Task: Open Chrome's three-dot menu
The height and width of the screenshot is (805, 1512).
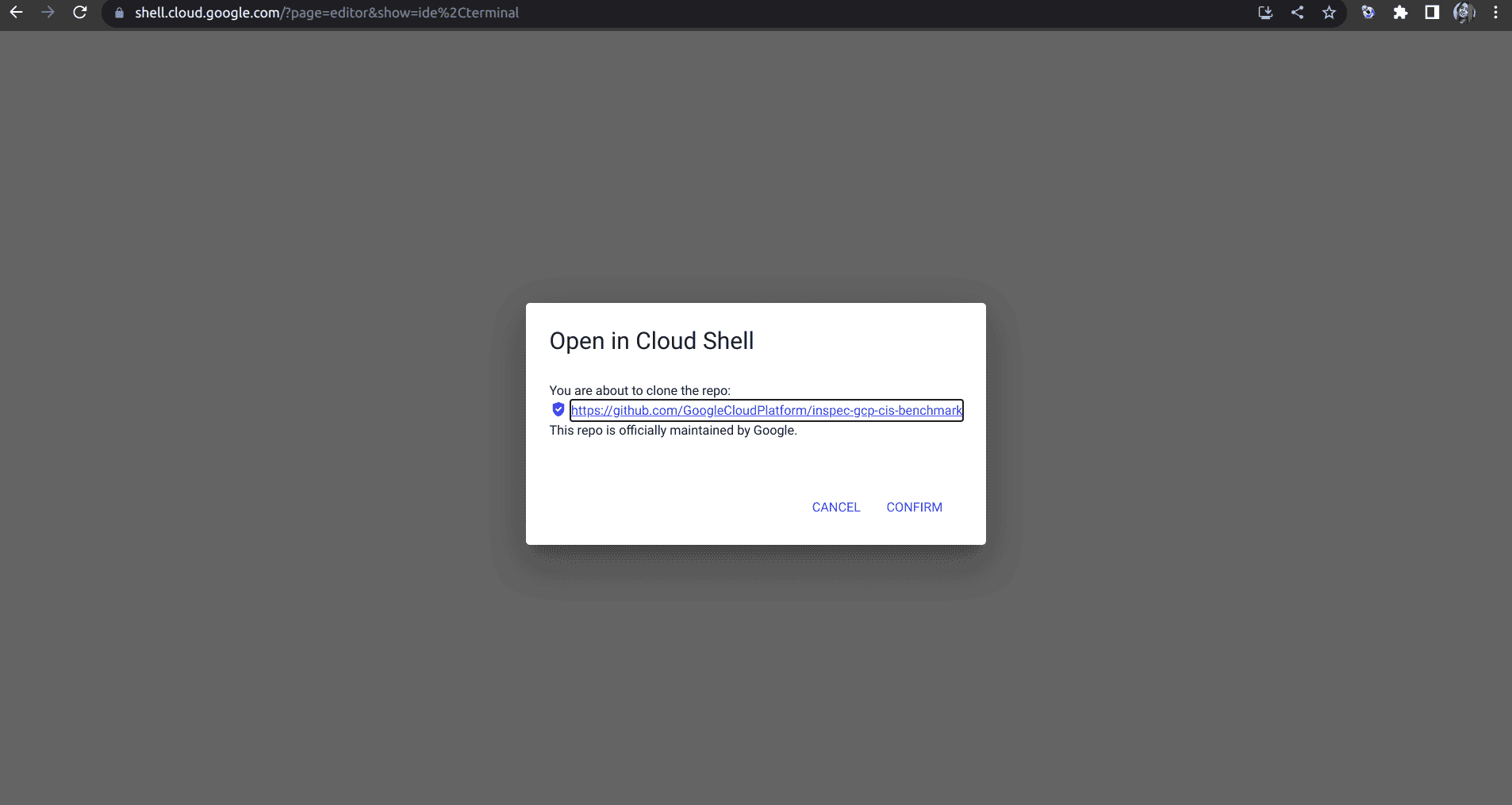Action: pos(1495,13)
